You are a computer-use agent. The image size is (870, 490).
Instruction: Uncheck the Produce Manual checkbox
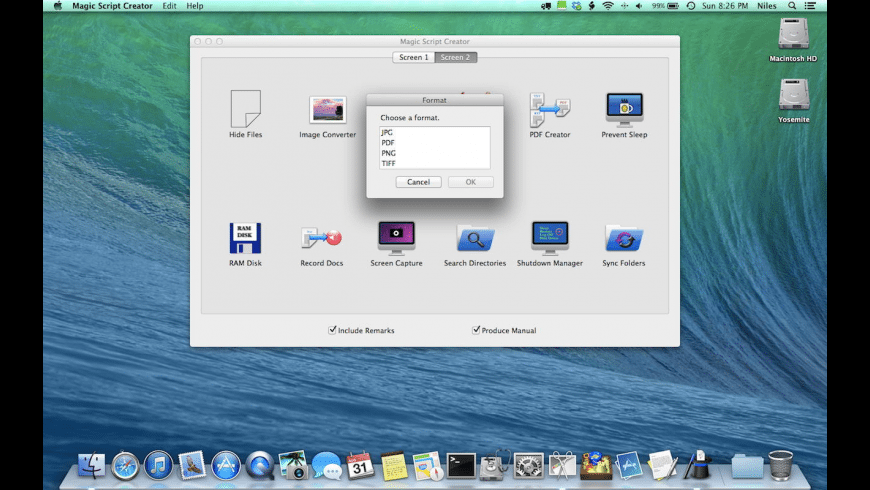click(x=477, y=329)
